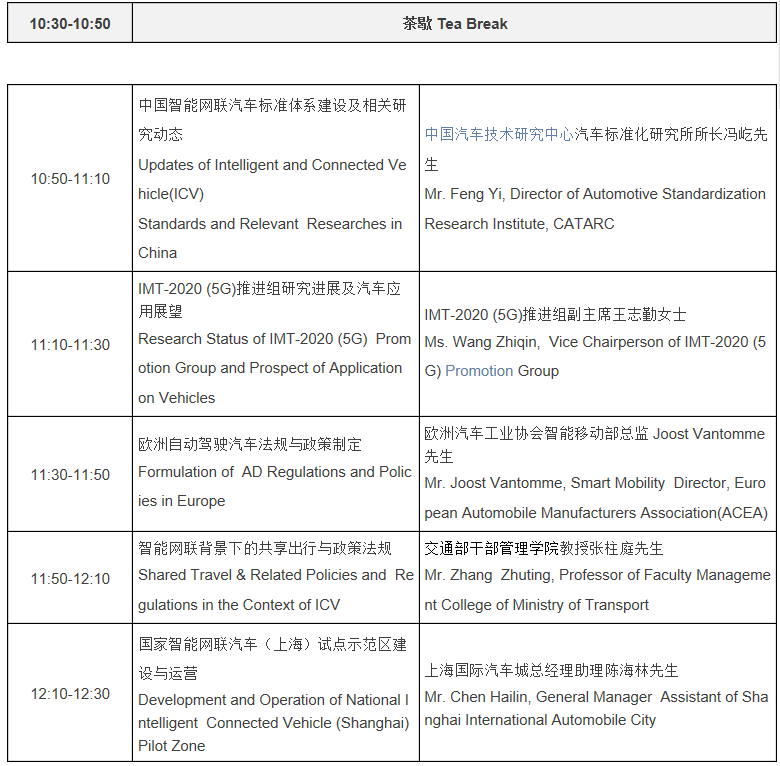Select the 11:50-12:10 time slot

[70, 578]
